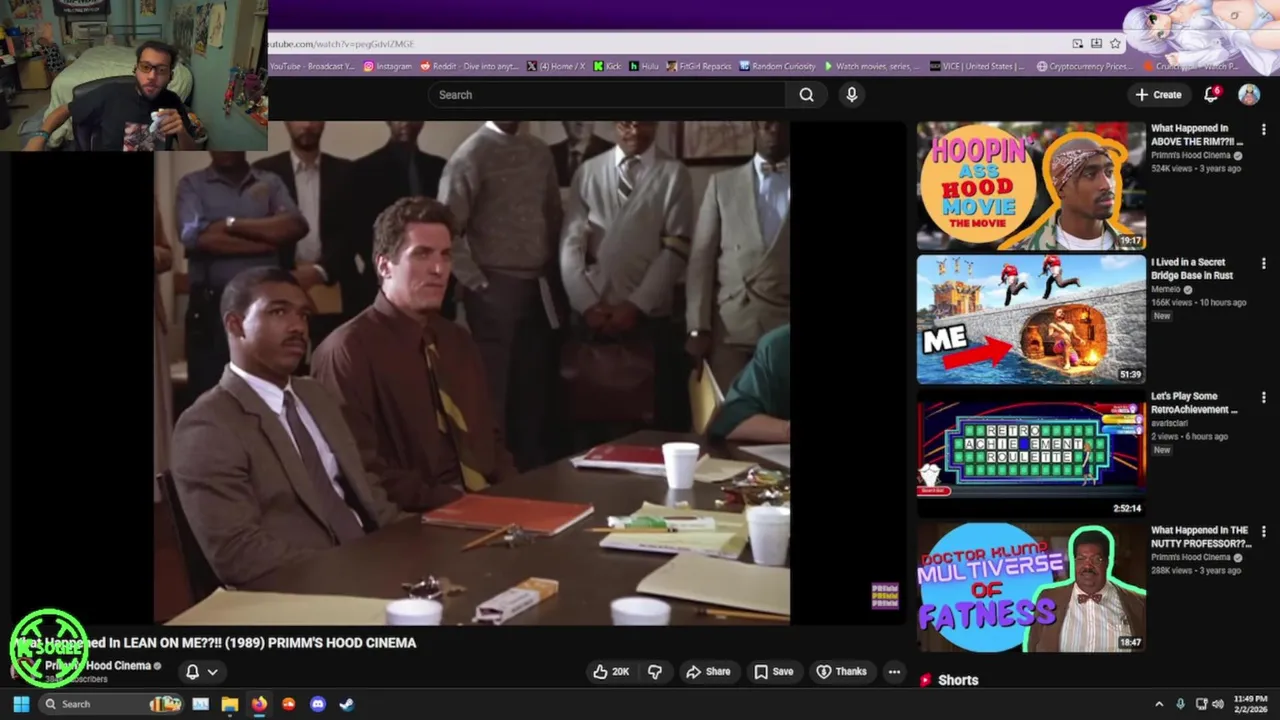Open Retro Achievement Roulette thumbnail
The height and width of the screenshot is (720, 1280).
click(1031, 454)
